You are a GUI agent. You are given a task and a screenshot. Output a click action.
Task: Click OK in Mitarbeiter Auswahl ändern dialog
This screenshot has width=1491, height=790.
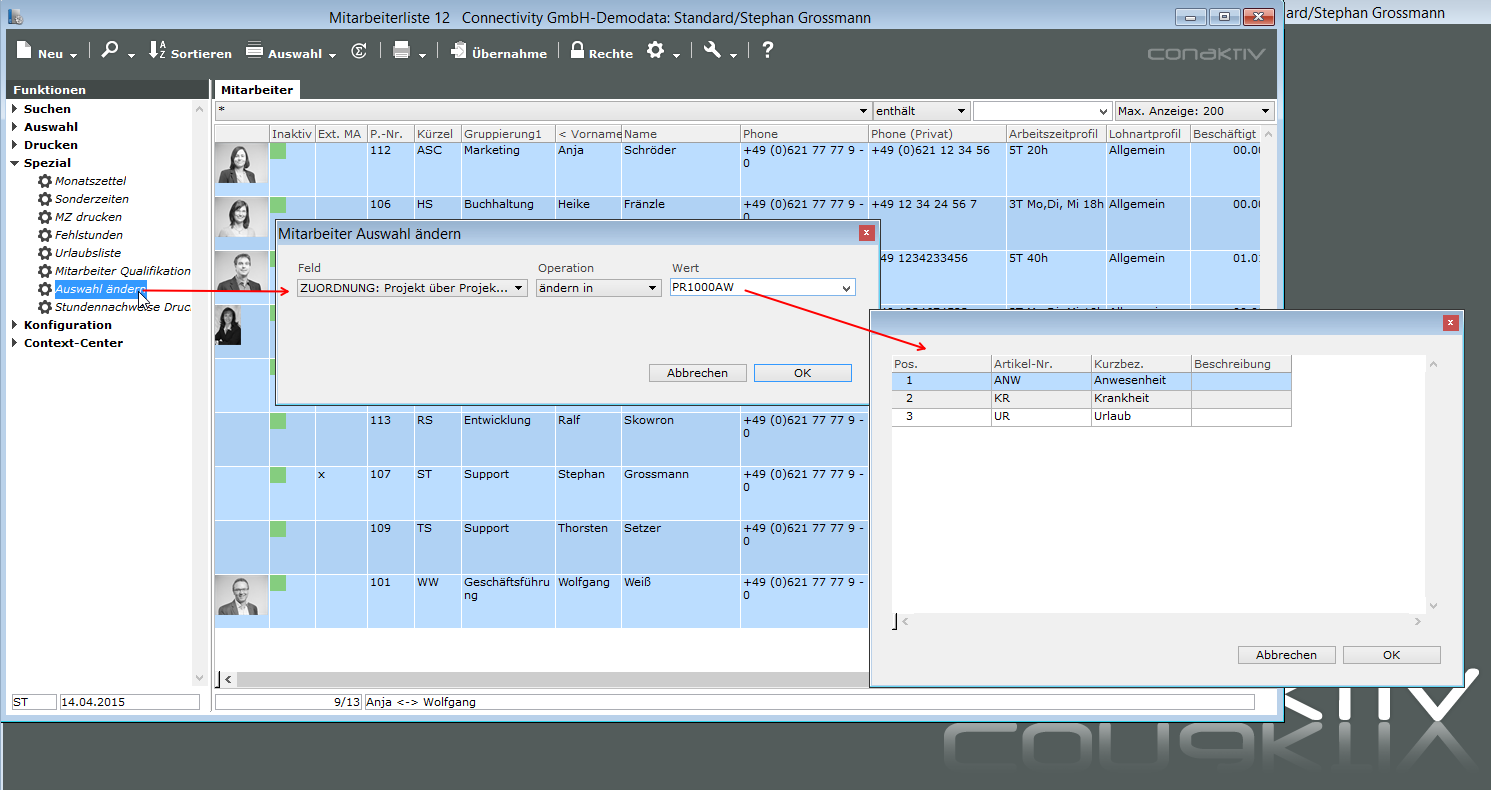pyautogui.click(x=802, y=373)
